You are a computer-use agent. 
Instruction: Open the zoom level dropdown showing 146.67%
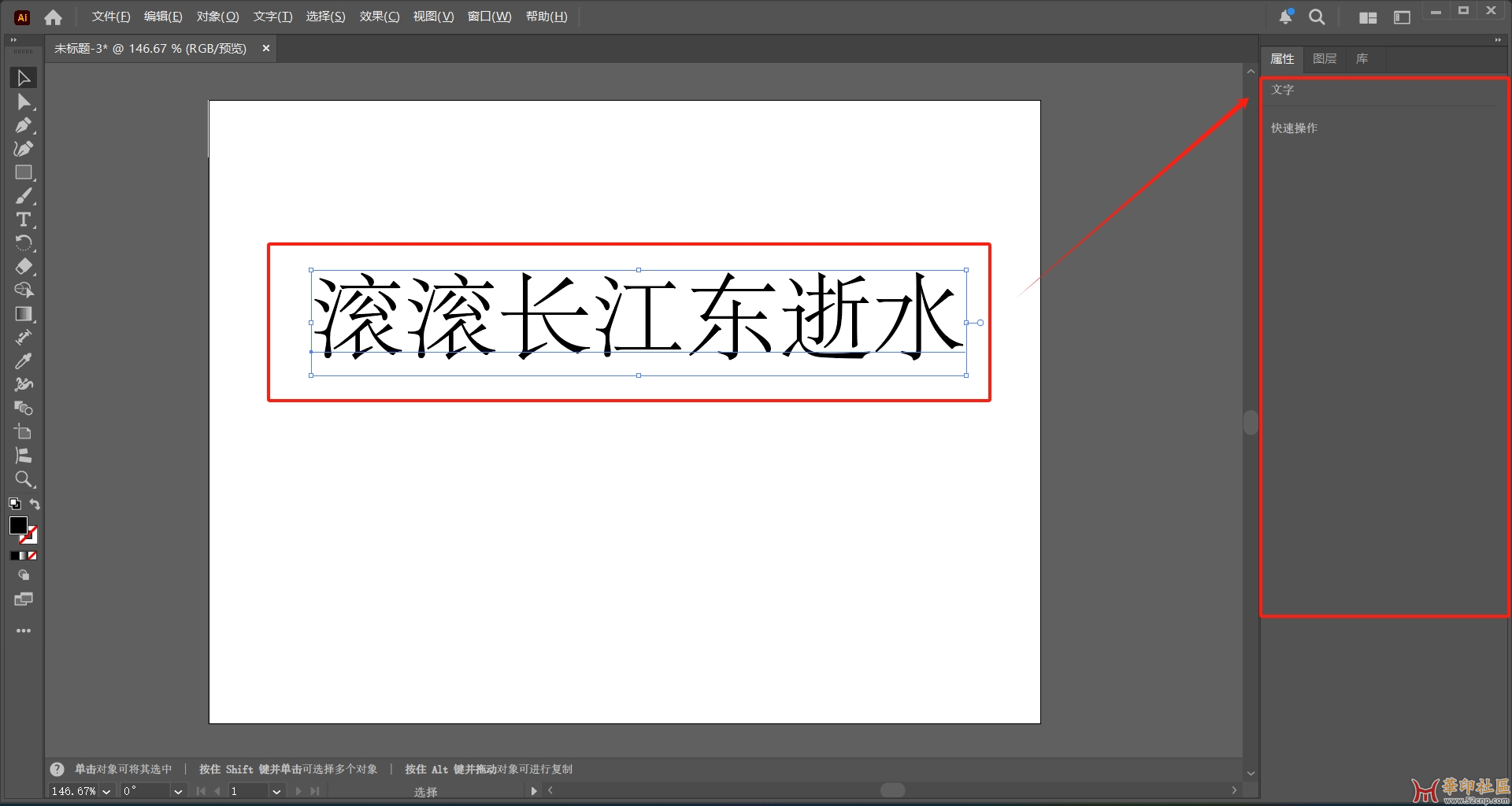108,791
